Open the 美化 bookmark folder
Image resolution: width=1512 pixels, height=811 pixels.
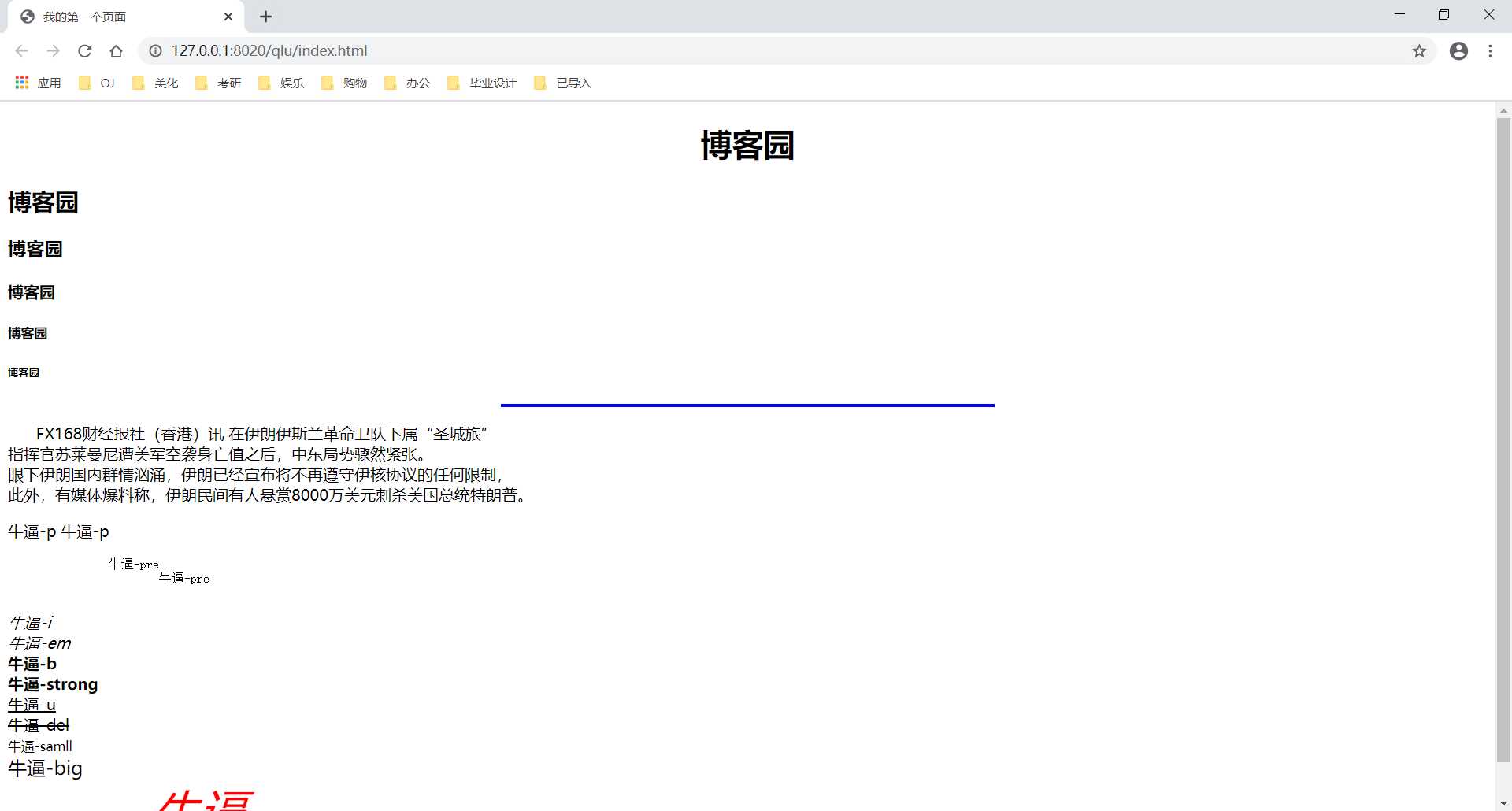click(155, 83)
